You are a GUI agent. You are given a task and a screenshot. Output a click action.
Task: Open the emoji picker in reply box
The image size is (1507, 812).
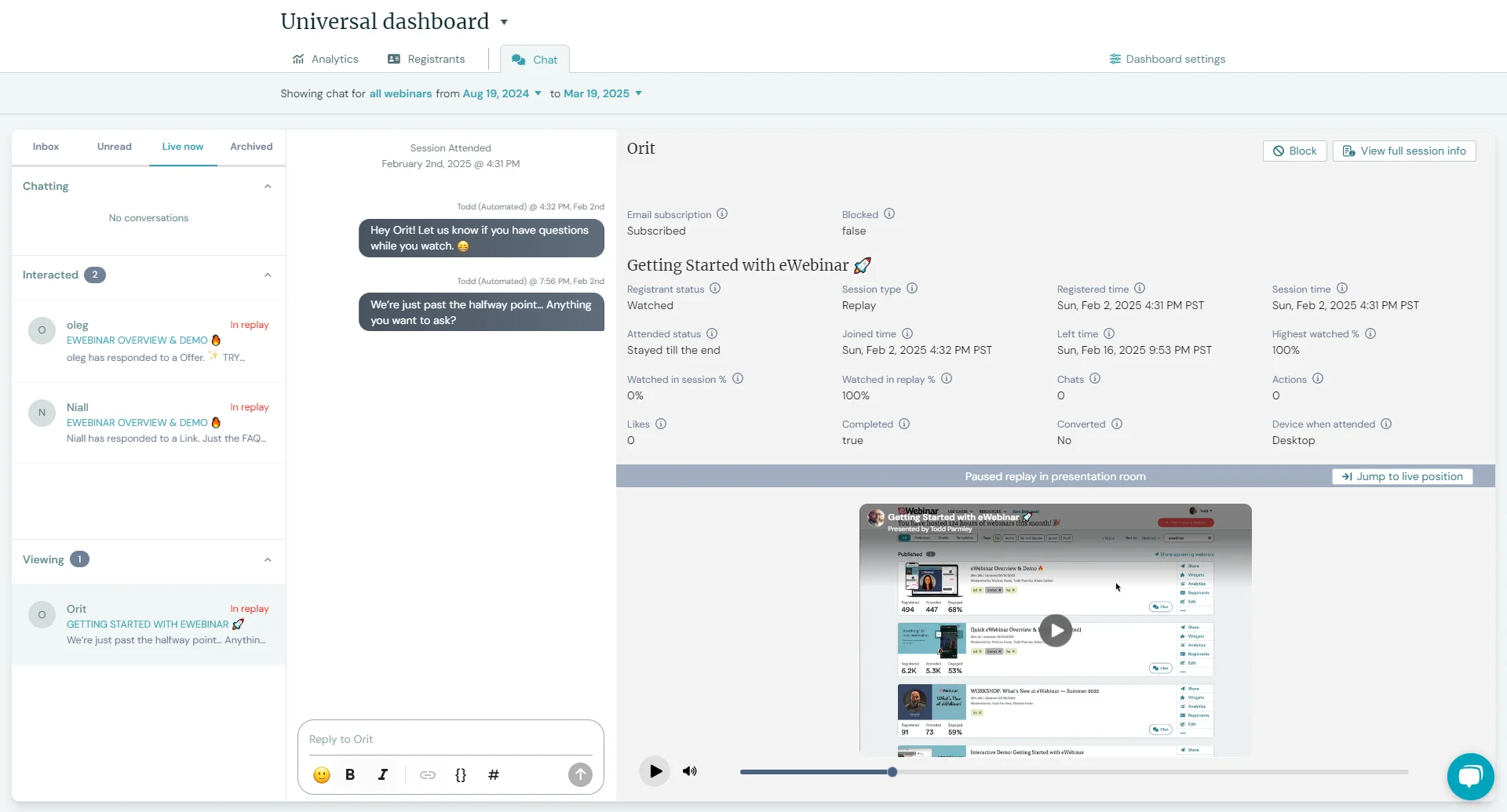point(321,775)
